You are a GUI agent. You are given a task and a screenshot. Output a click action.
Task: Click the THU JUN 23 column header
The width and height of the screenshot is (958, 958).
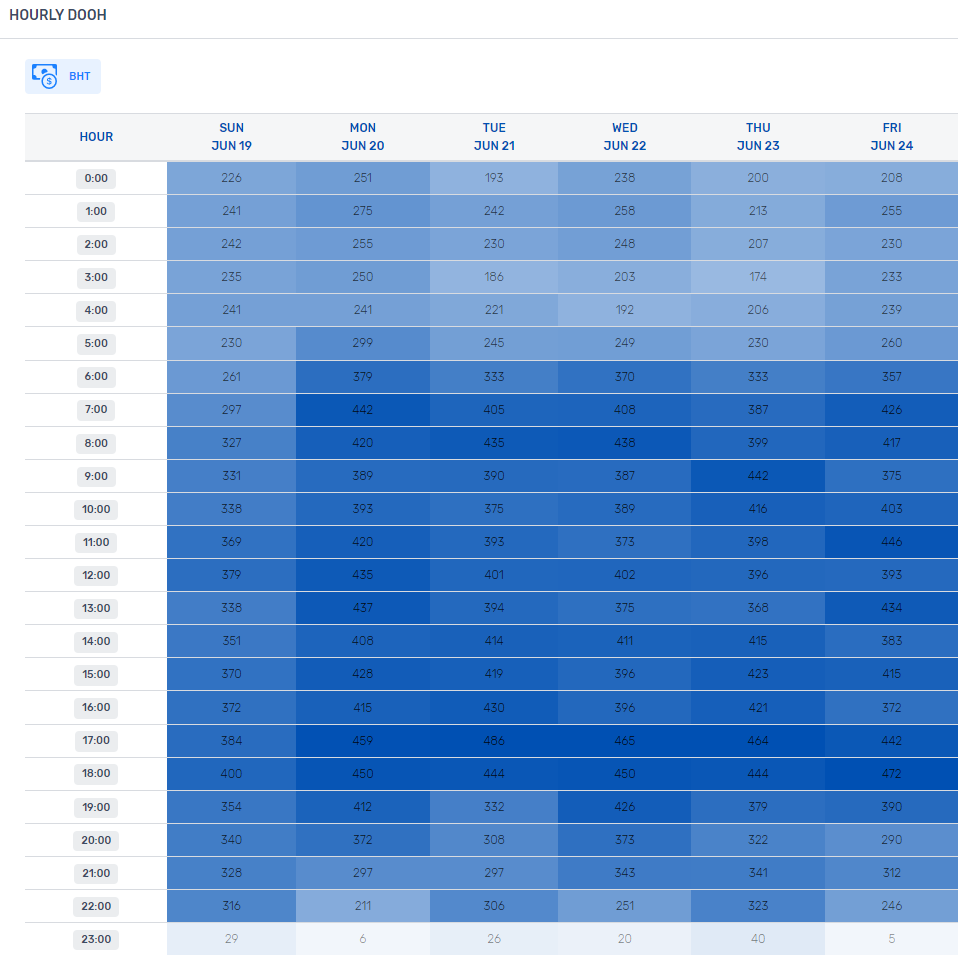coord(758,137)
